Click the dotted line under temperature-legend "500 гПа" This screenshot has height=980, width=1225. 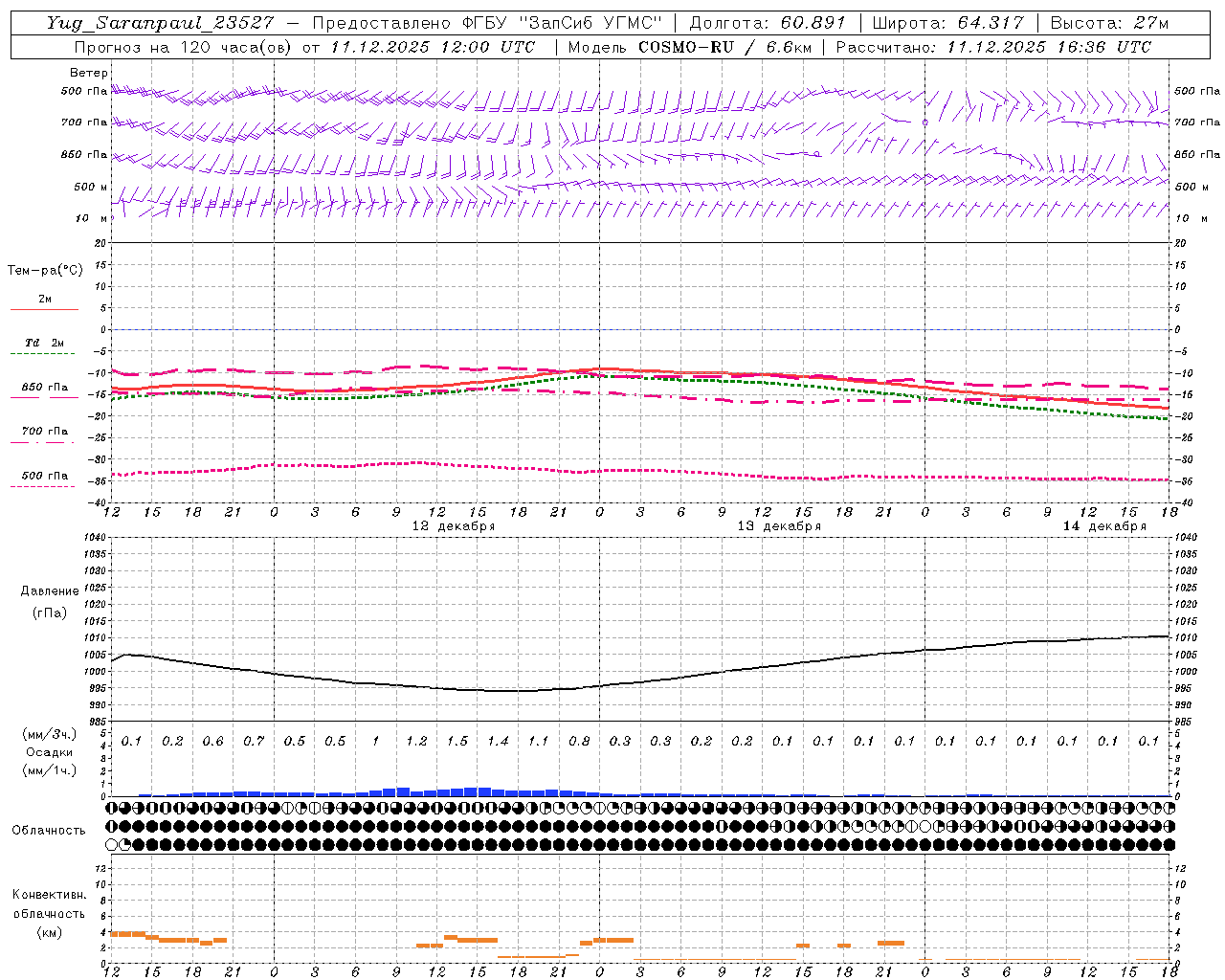pos(44,486)
